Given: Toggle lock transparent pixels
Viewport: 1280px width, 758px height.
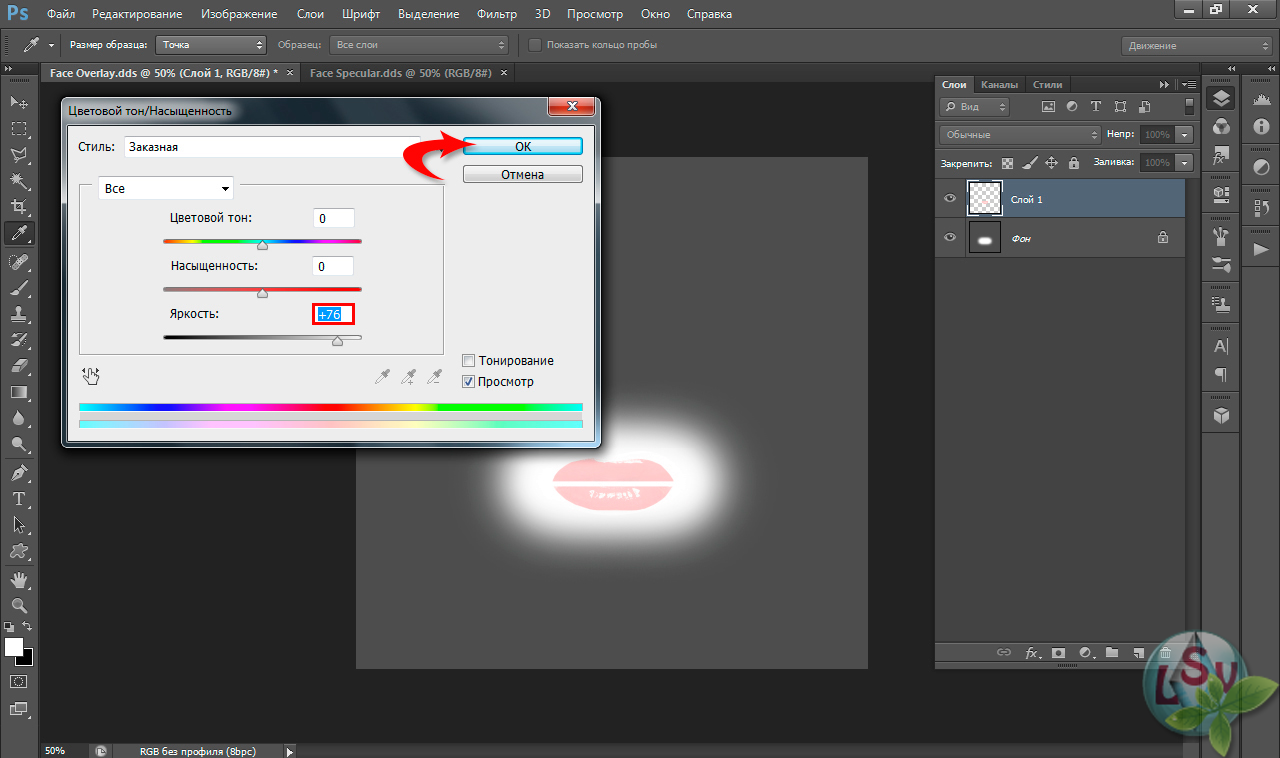Looking at the screenshot, I should click(x=1007, y=162).
